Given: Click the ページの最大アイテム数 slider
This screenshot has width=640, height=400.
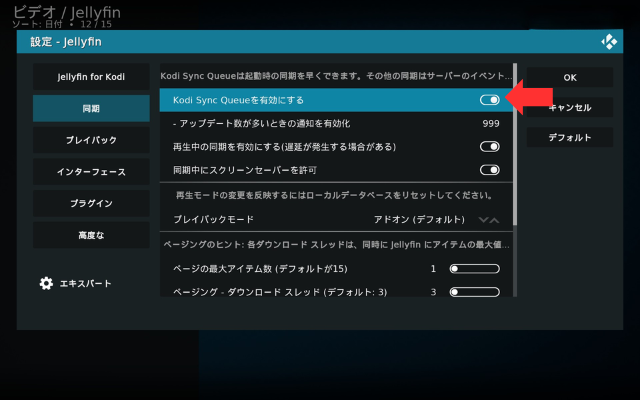Looking at the screenshot, I should pyautogui.click(x=475, y=269).
